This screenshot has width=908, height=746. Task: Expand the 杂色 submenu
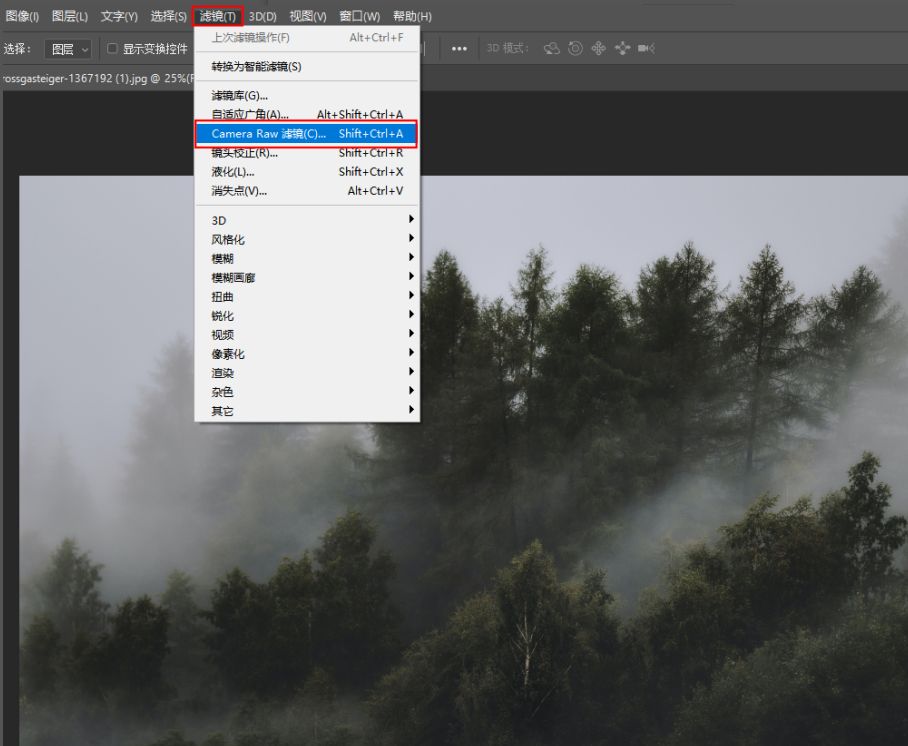pos(306,392)
